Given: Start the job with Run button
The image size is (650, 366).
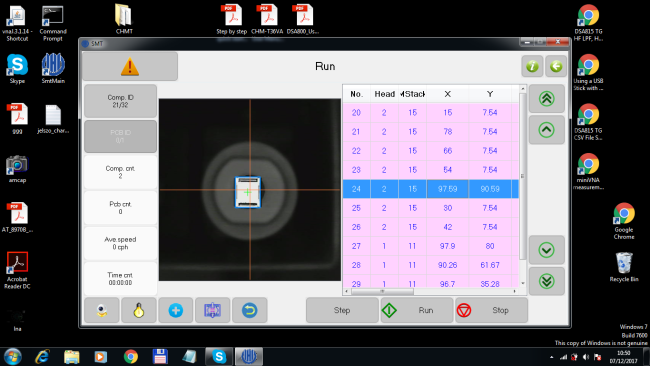Looking at the screenshot, I should tap(417, 310).
